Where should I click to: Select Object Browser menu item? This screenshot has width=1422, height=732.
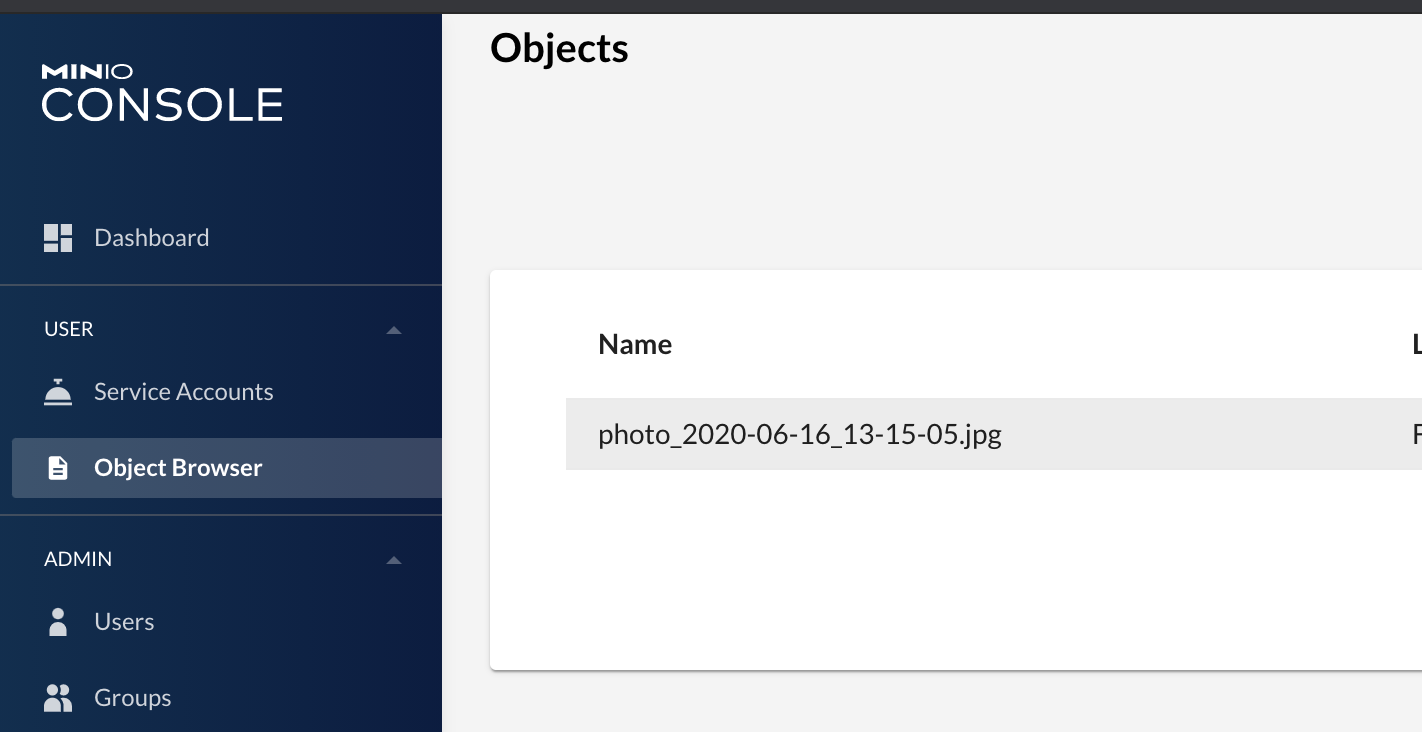pyautogui.click(x=227, y=468)
